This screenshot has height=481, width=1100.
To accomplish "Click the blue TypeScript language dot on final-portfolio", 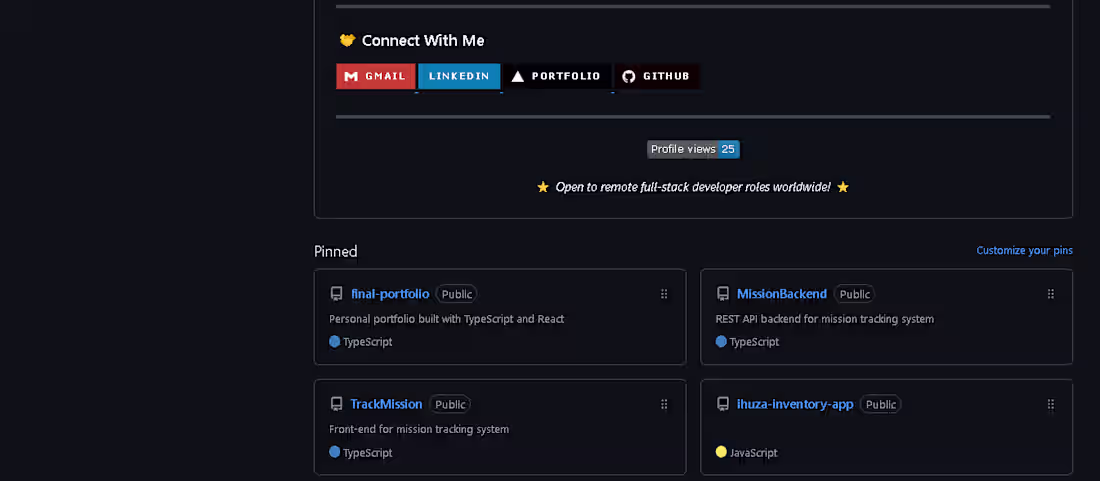I will click(x=335, y=341).
